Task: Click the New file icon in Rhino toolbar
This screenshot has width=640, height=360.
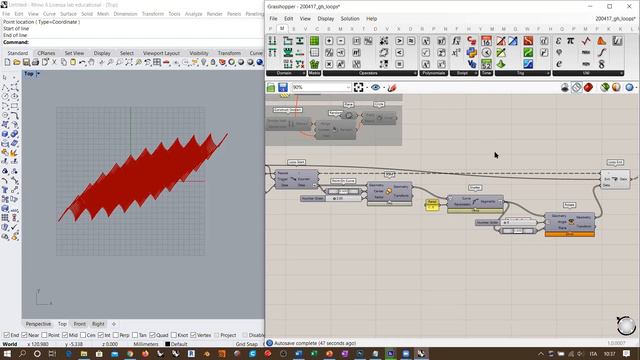Action: (x=7, y=62)
